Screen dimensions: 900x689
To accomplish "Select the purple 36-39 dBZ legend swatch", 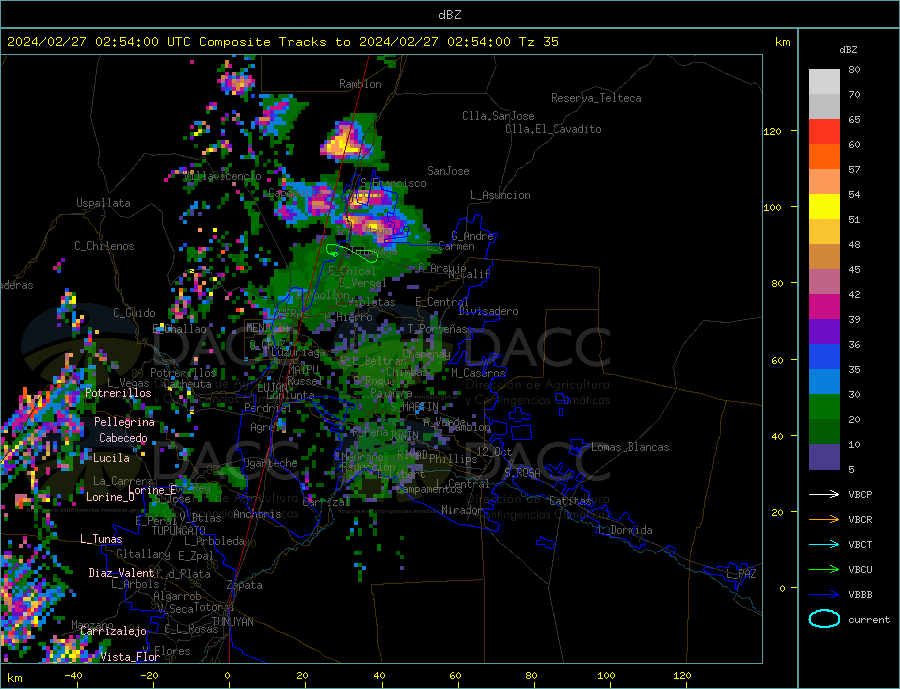I will (x=824, y=332).
